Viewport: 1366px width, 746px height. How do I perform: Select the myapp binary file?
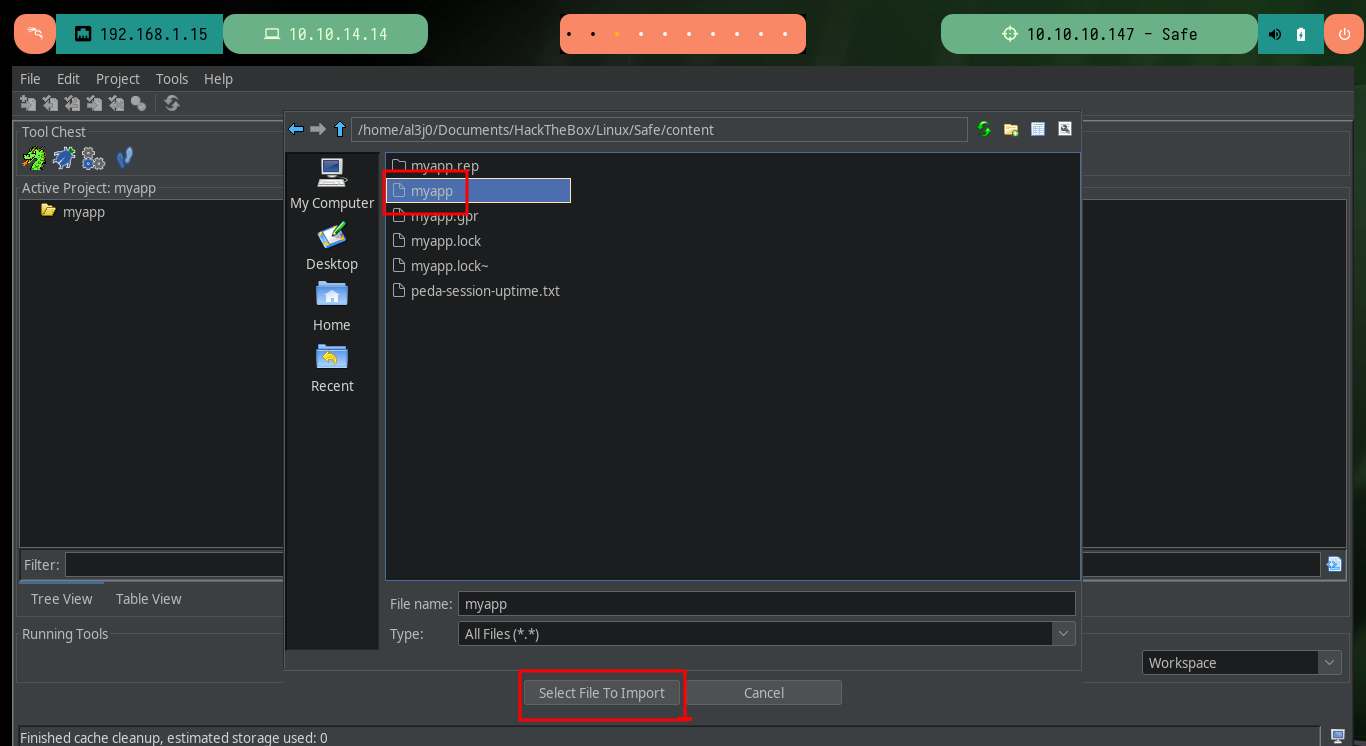pyautogui.click(x=478, y=191)
